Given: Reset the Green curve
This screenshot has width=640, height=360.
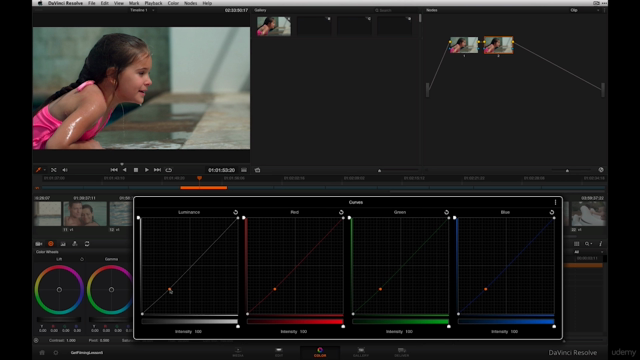Looking at the screenshot, I should click(447, 212).
